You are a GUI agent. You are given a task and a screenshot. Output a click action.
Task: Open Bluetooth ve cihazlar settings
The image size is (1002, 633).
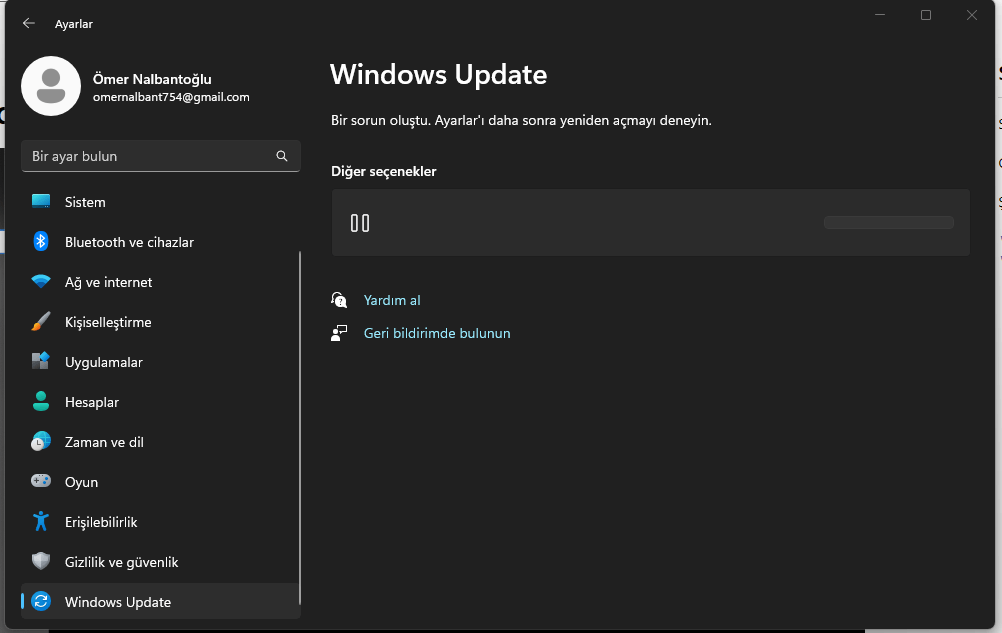point(161,242)
